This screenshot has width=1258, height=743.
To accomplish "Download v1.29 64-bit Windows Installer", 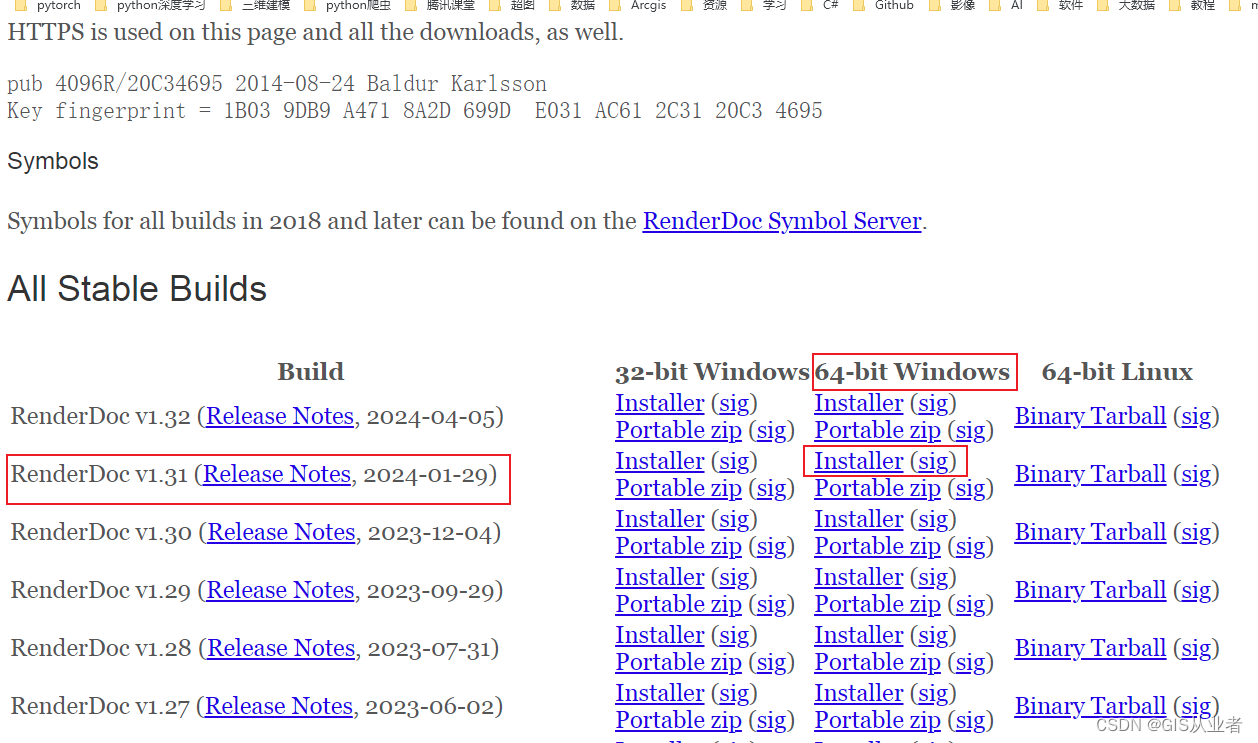I will (x=859, y=577).
